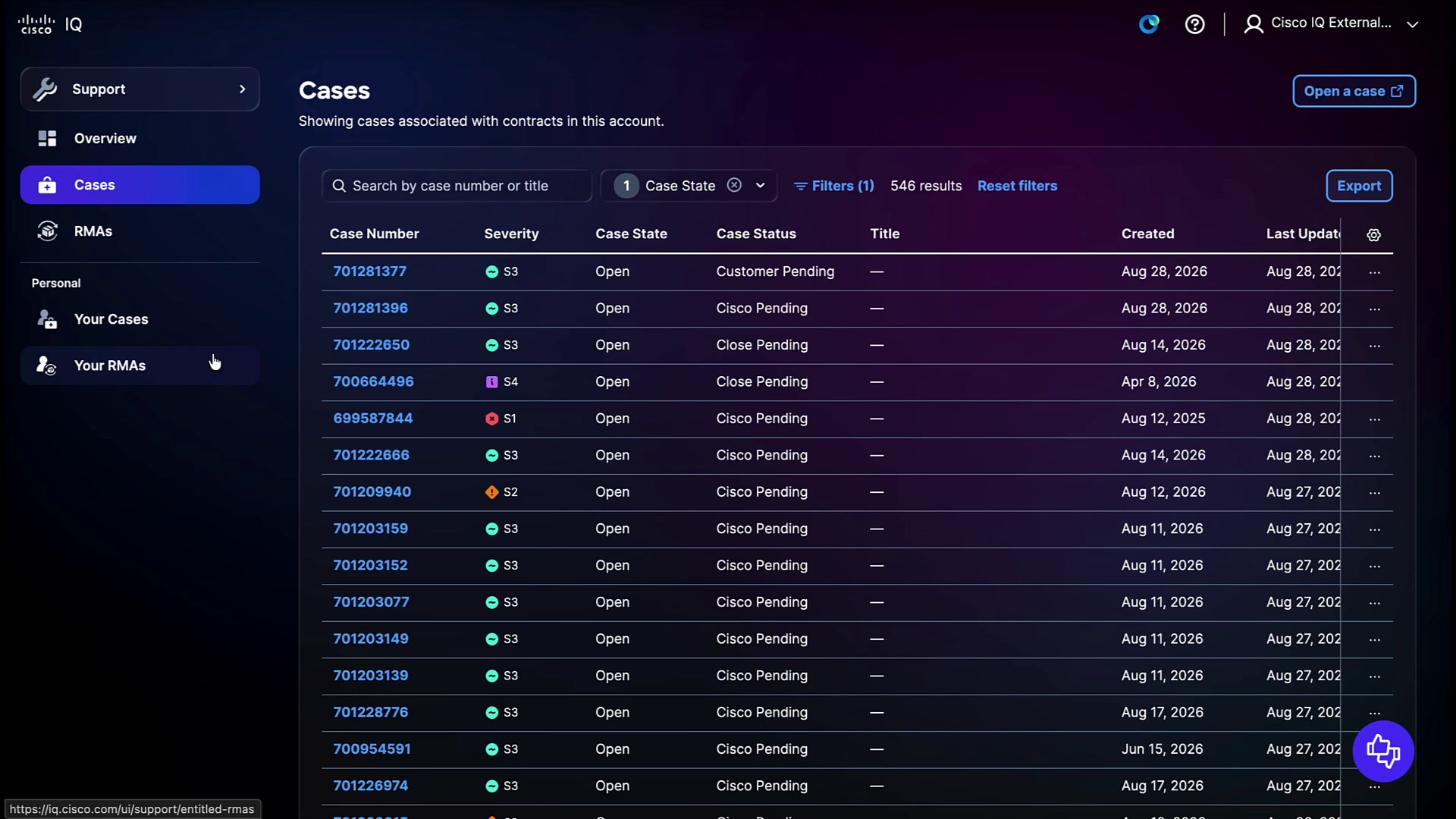Click the S1 severity of case 699587844
This screenshot has height=819, width=1456.
tap(500, 419)
